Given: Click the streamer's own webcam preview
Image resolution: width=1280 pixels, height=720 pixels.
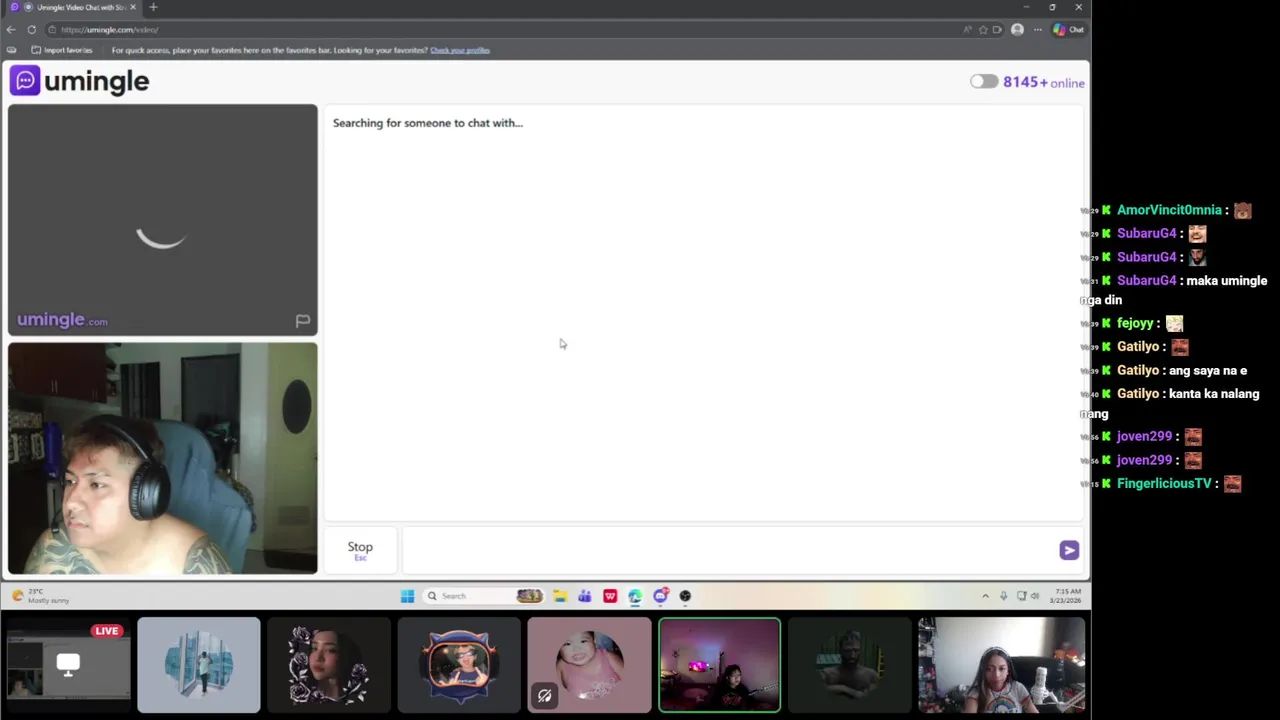Looking at the screenshot, I should click(163, 459).
